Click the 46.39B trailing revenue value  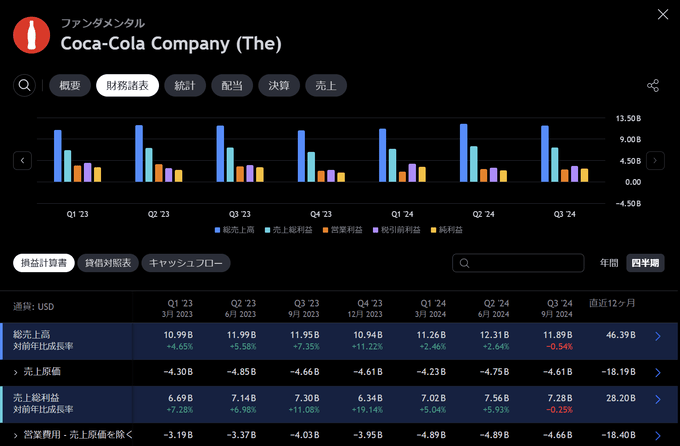point(621,335)
